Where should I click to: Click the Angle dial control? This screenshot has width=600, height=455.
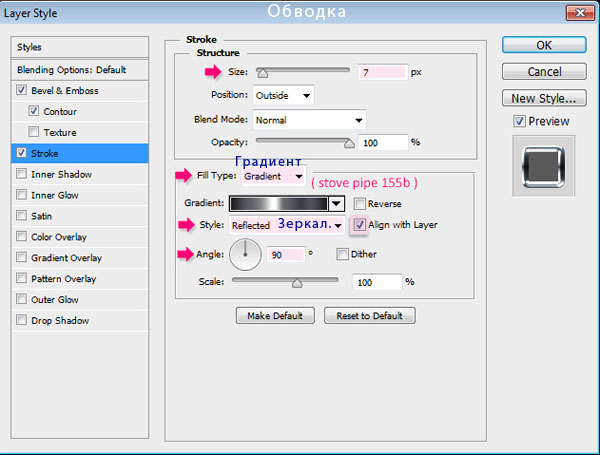(245, 254)
